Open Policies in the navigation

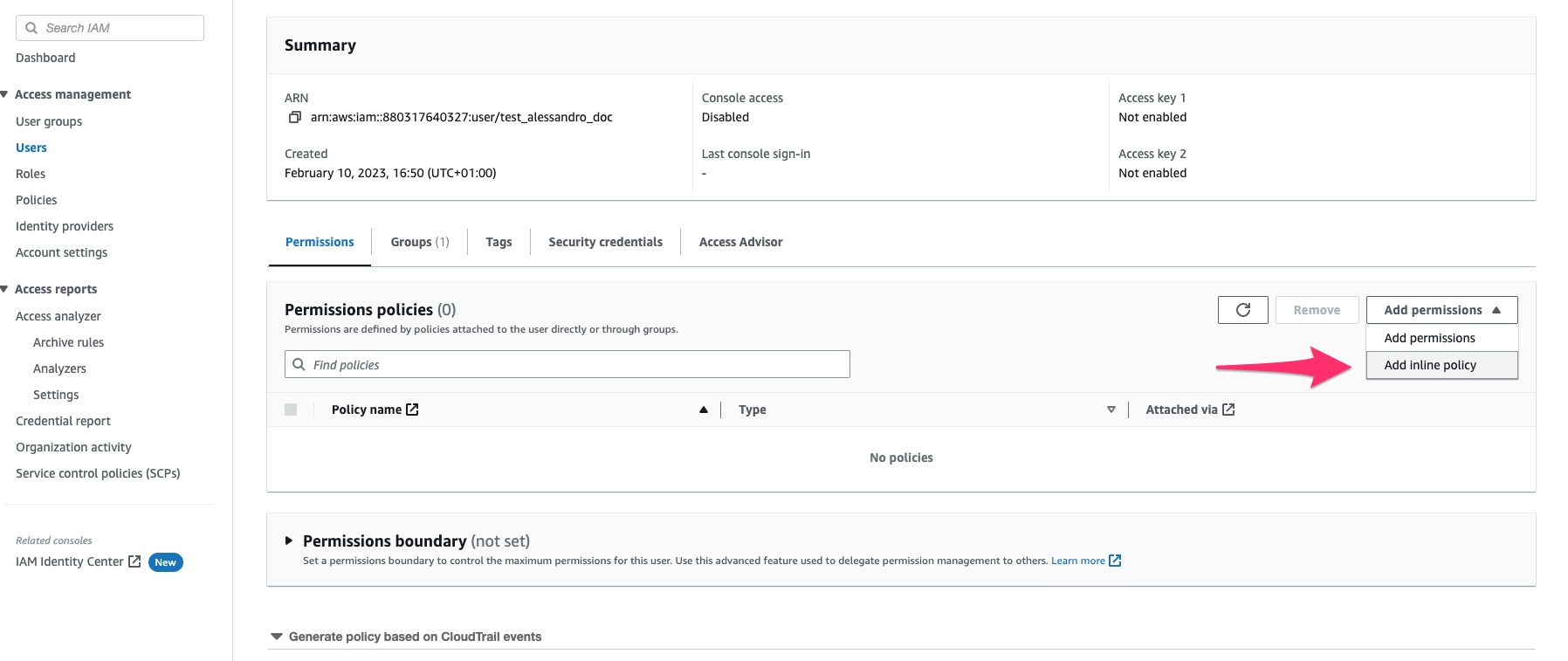tap(37, 200)
